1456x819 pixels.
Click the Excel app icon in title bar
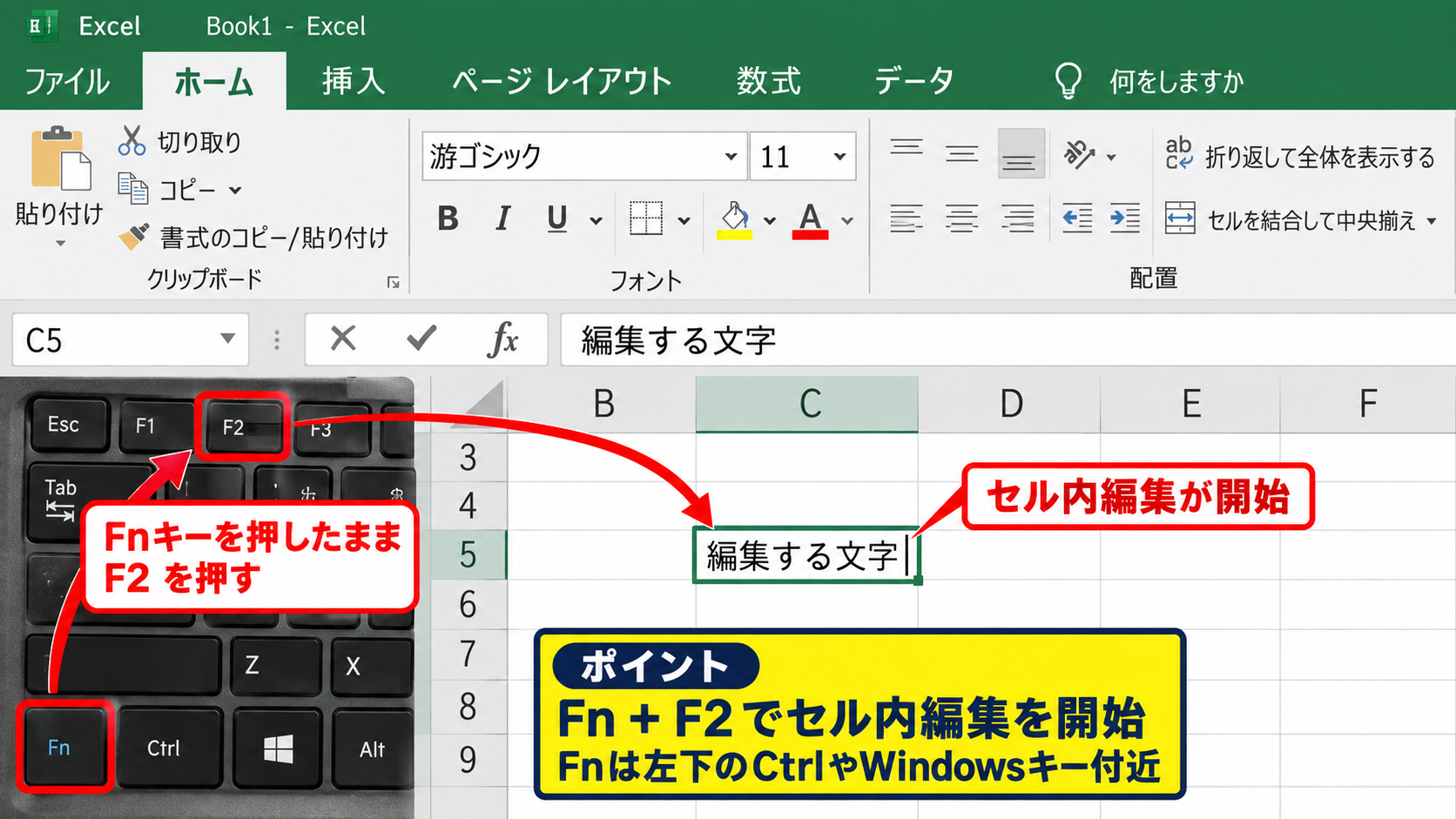tap(43, 25)
